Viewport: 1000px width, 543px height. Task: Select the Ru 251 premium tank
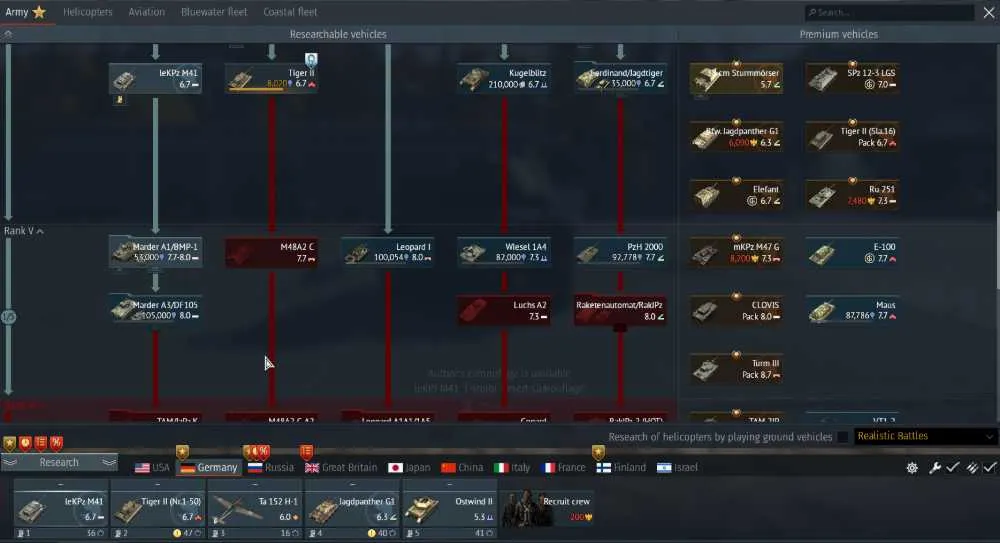853,195
